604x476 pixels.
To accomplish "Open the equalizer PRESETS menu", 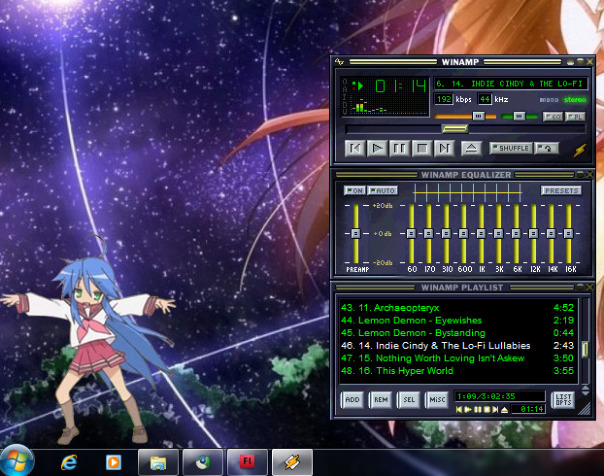I will click(561, 190).
